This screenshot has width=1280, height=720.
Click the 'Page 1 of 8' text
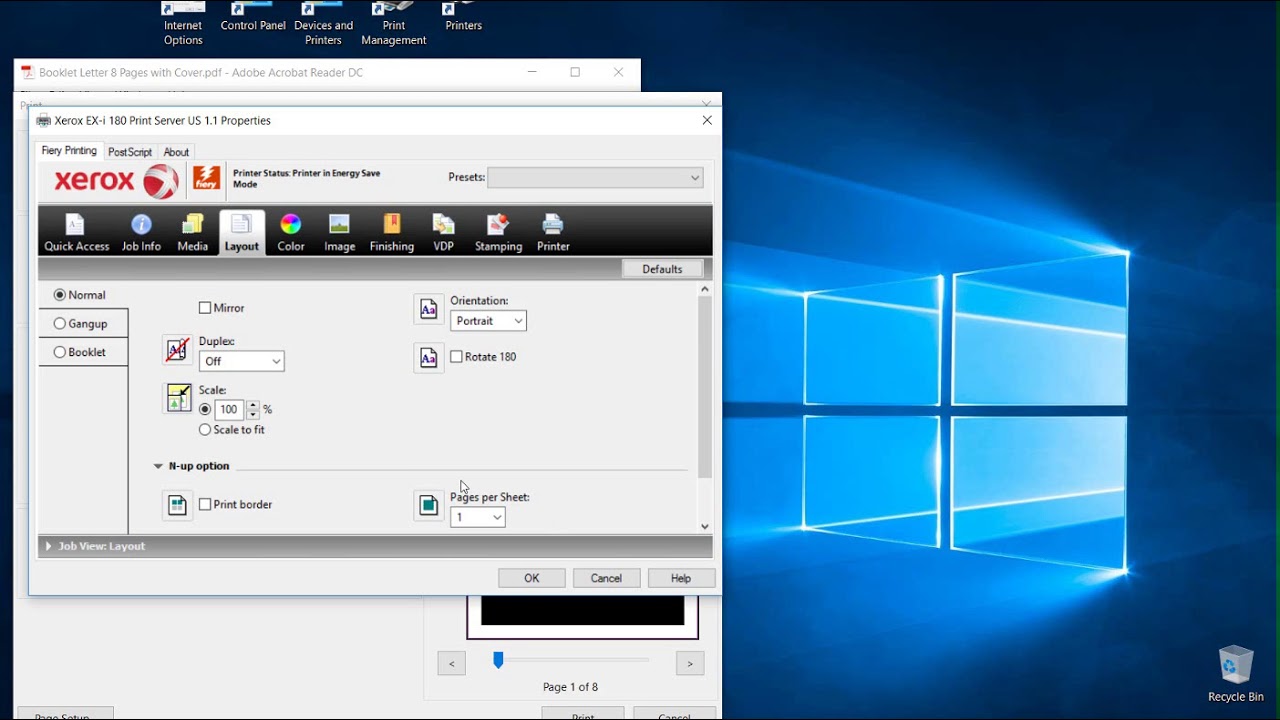pos(570,687)
